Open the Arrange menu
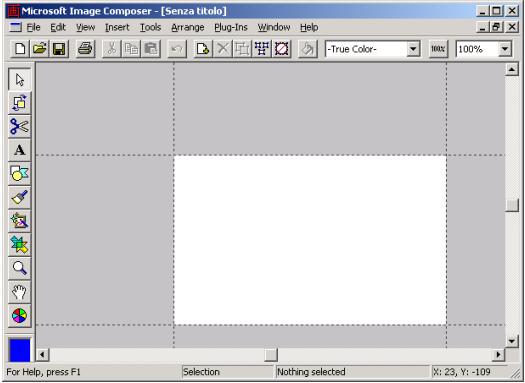Viewport: 525px width, 383px height. coord(188,27)
